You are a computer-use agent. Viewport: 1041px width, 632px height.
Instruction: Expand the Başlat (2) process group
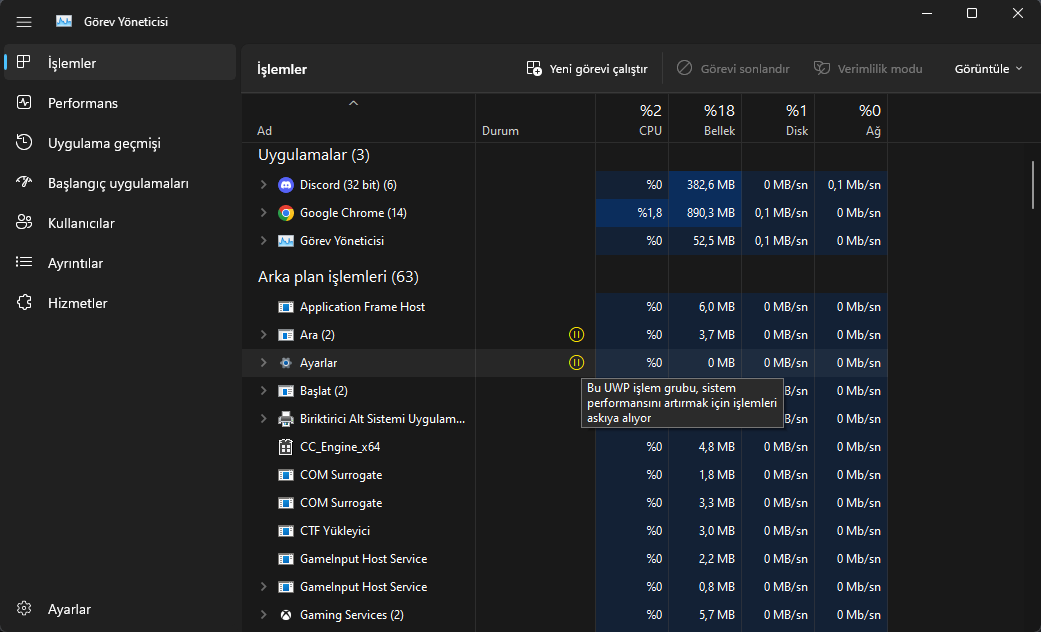click(264, 391)
